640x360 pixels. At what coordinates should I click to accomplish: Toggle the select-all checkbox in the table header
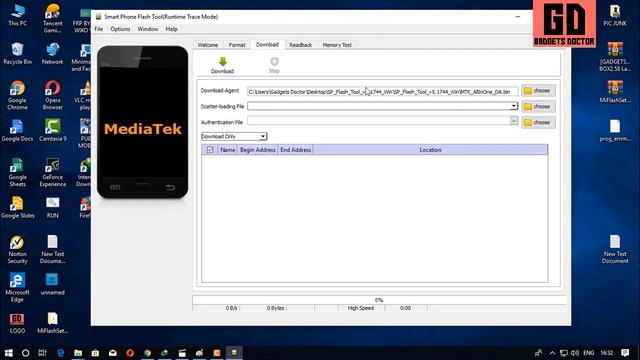coord(210,150)
